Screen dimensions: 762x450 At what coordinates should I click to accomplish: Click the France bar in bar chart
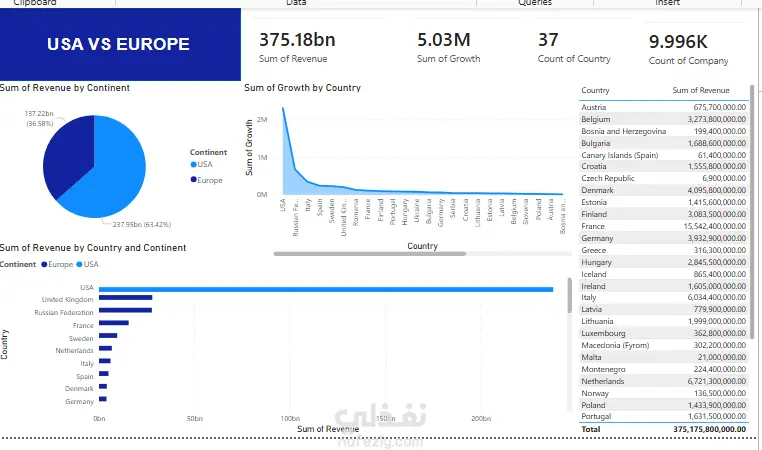click(x=114, y=323)
